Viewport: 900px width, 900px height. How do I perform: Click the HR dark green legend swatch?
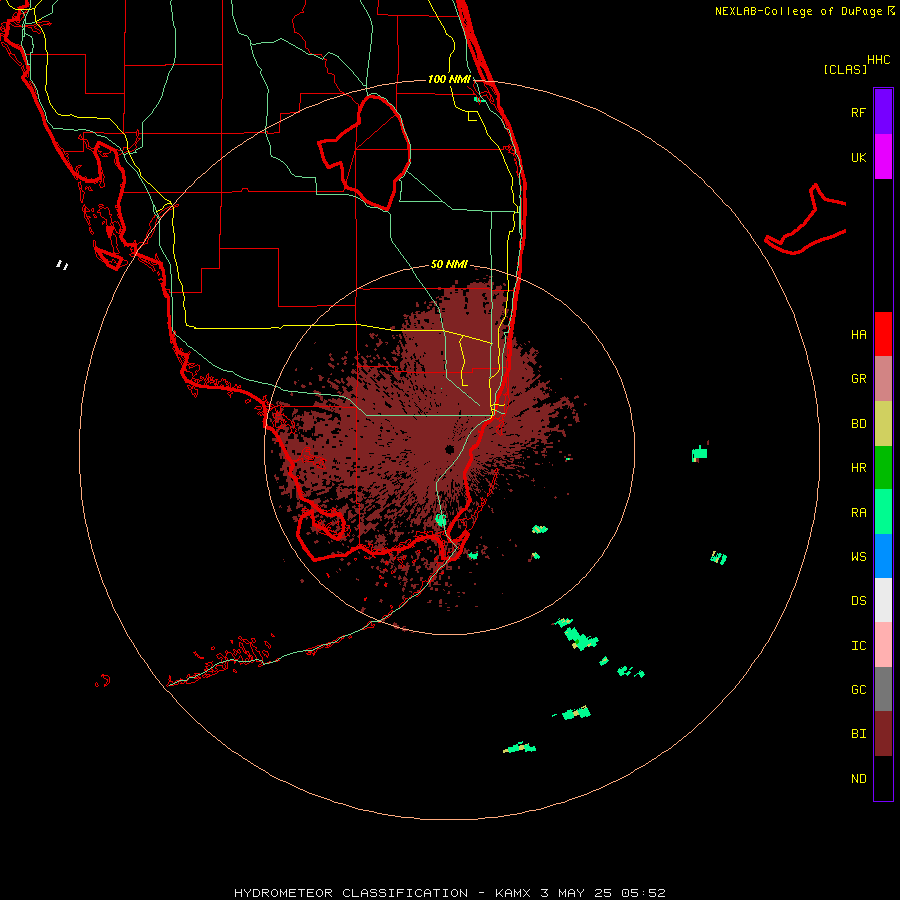click(883, 468)
